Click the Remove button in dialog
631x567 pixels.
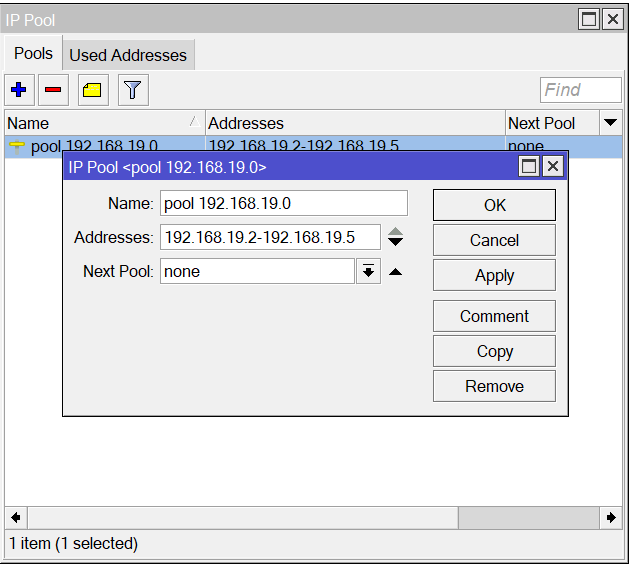pyautogui.click(x=494, y=386)
